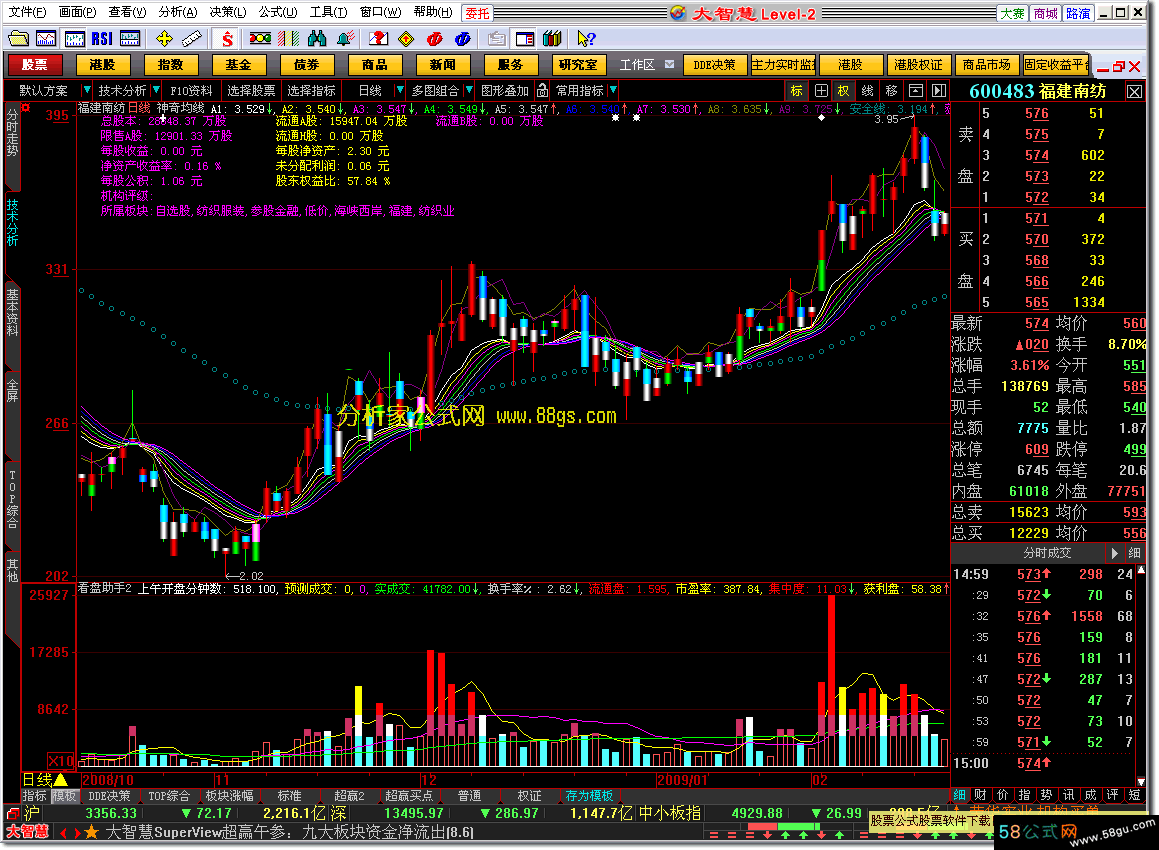Click the red S dollar icon
This screenshot has height=850, width=1159.
[x=227, y=38]
